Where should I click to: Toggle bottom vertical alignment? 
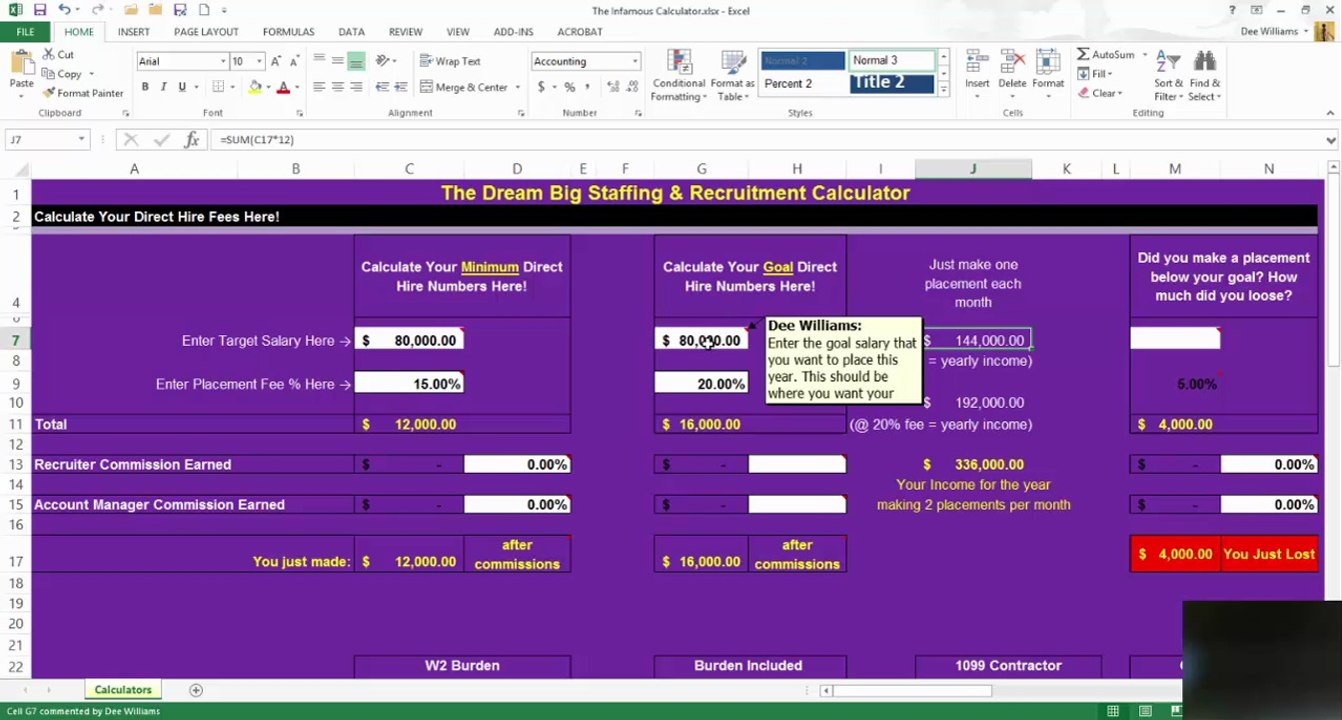click(356, 61)
